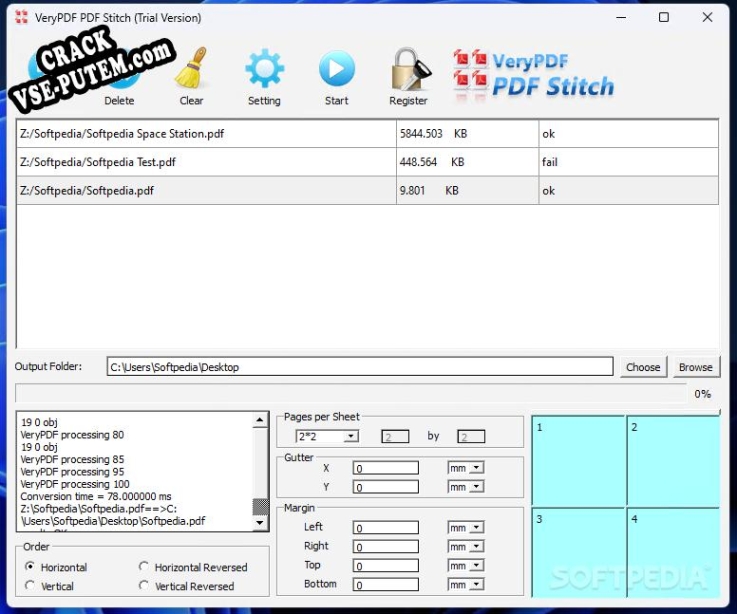Image resolution: width=737 pixels, height=614 pixels.
Task: Click the app icon in title bar
Action: pos(20,17)
